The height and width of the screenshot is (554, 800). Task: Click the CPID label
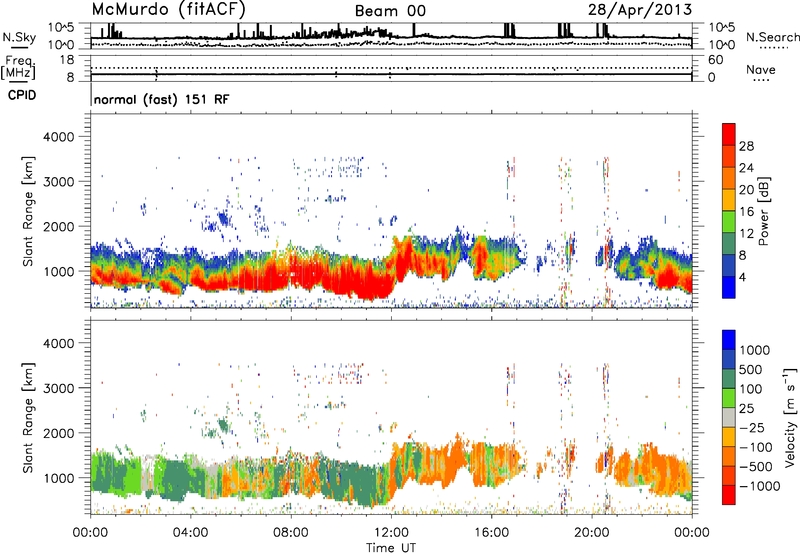pyautogui.click(x=22, y=95)
